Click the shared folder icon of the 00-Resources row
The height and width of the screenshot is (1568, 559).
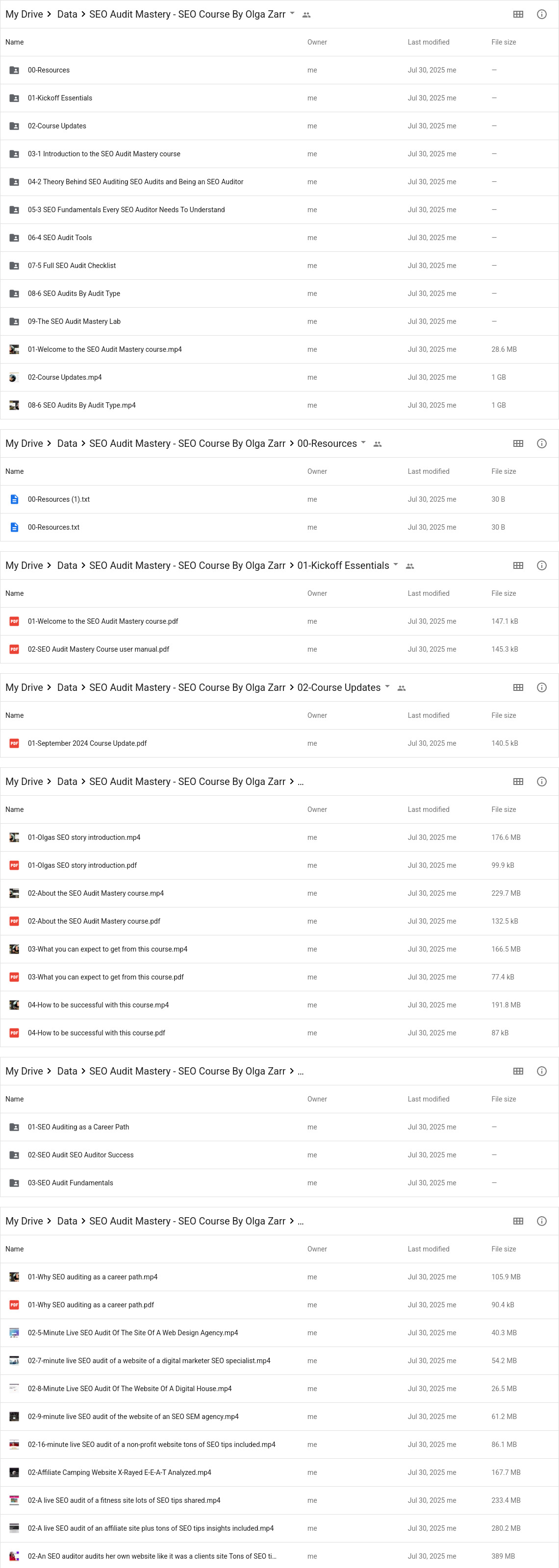[14, 70]
